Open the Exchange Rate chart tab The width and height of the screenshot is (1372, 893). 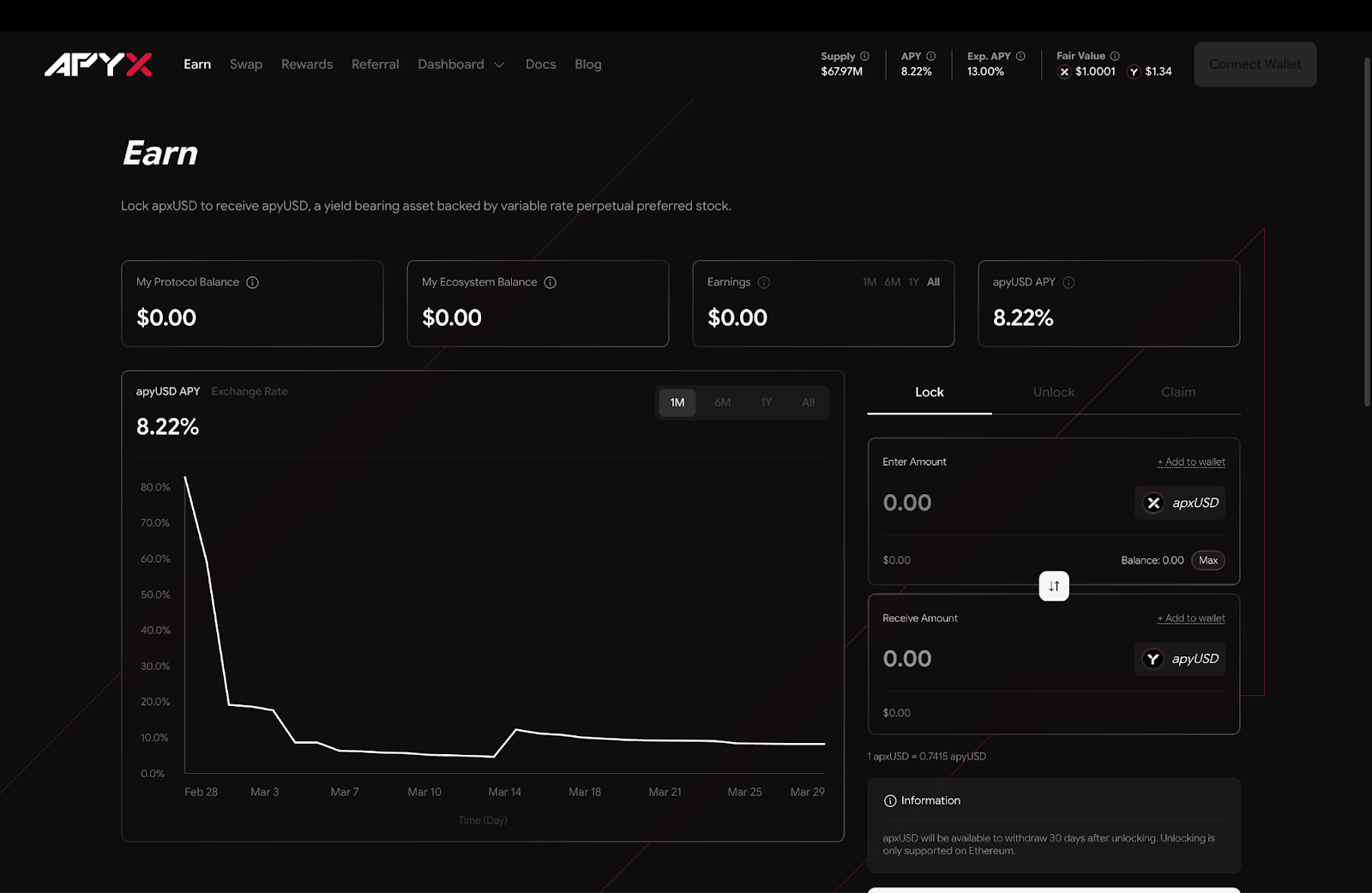click(250, 391)
